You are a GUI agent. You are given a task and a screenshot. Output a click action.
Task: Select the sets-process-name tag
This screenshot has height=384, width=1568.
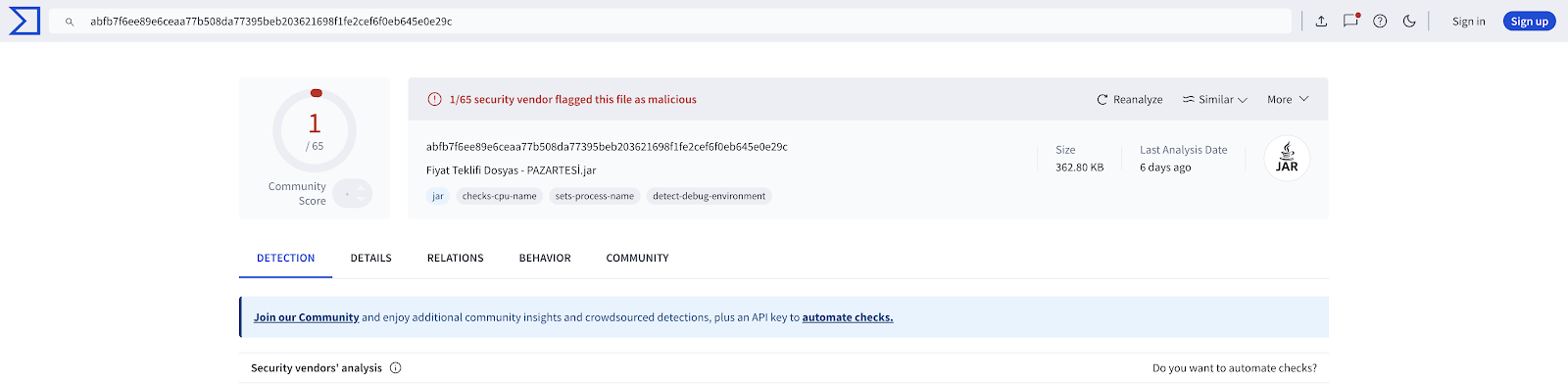click(595, 196)
